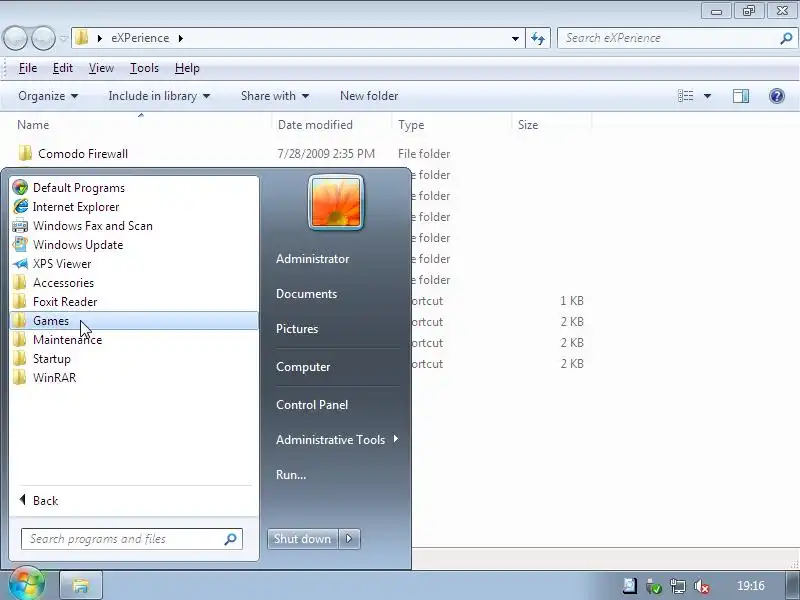Open the Share with dropdown
Image resolution: width=800 pixels, height=600 pixels.
tap(275, 96)
